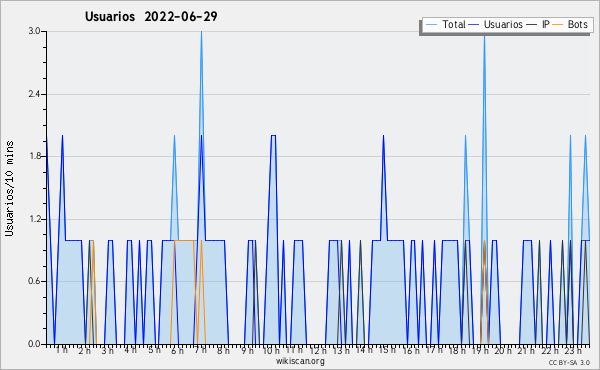Click the '1 h' x-axis label

[x=62, y=350]
